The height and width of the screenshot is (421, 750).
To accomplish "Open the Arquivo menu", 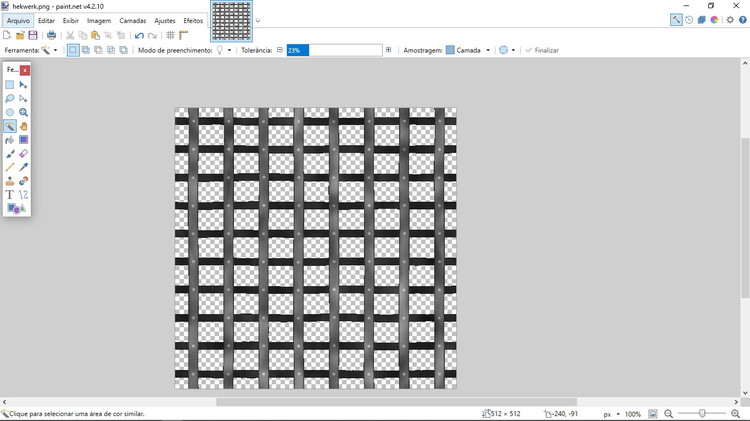I will point(18,21).
